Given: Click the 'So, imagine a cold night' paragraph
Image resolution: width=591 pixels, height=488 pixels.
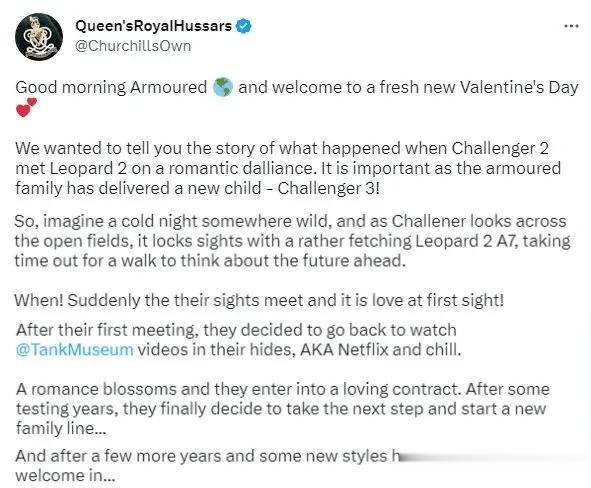Looking at the screenshot, I should pos(292,241).
